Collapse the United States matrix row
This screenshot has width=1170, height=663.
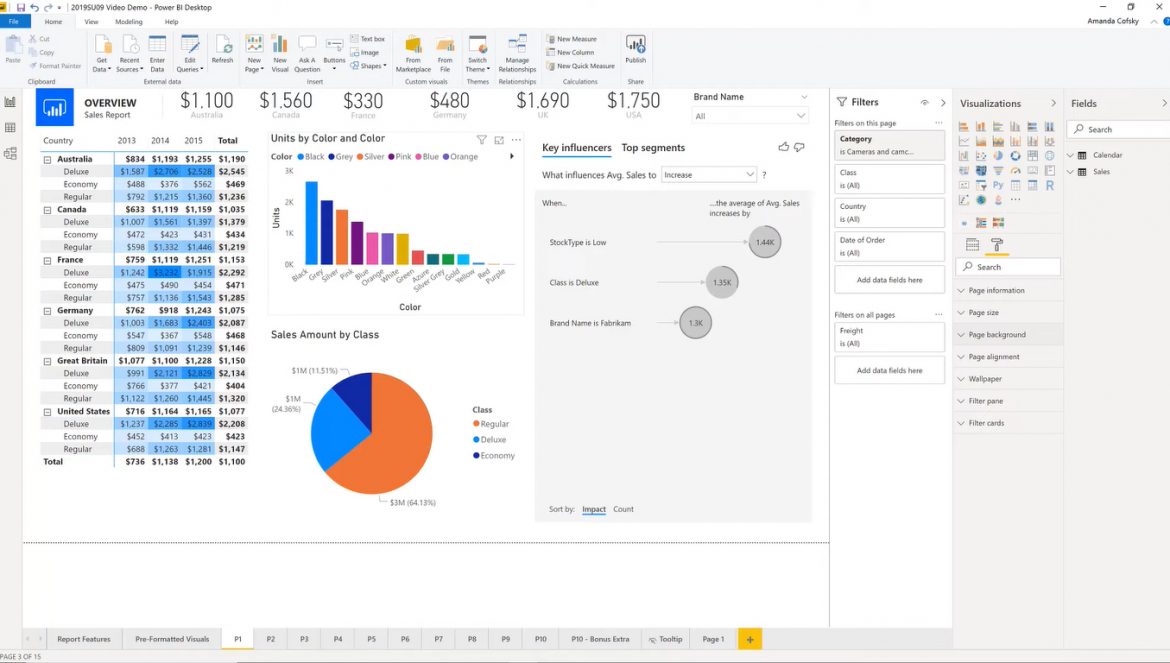(x=47, y=412)
